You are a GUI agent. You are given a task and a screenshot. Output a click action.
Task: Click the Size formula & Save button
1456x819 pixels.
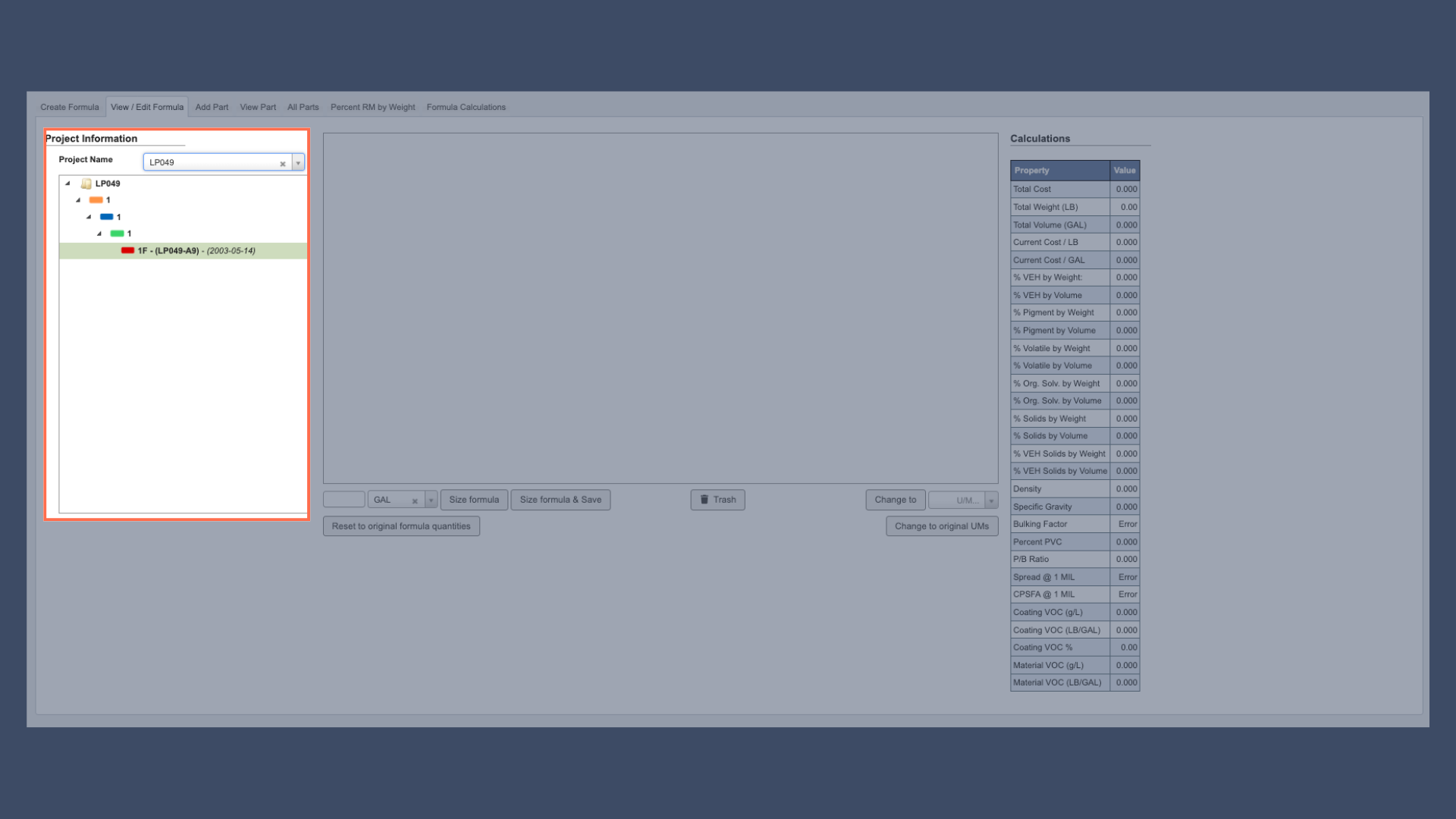[560, 500]
